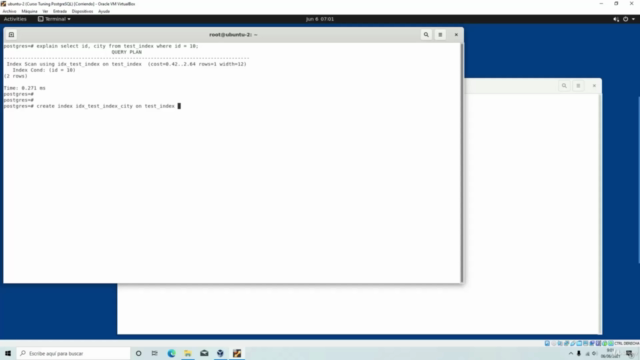Restore the VirtualBox window size
This screenshot has width=640, height=360.
tap(616, 4)
